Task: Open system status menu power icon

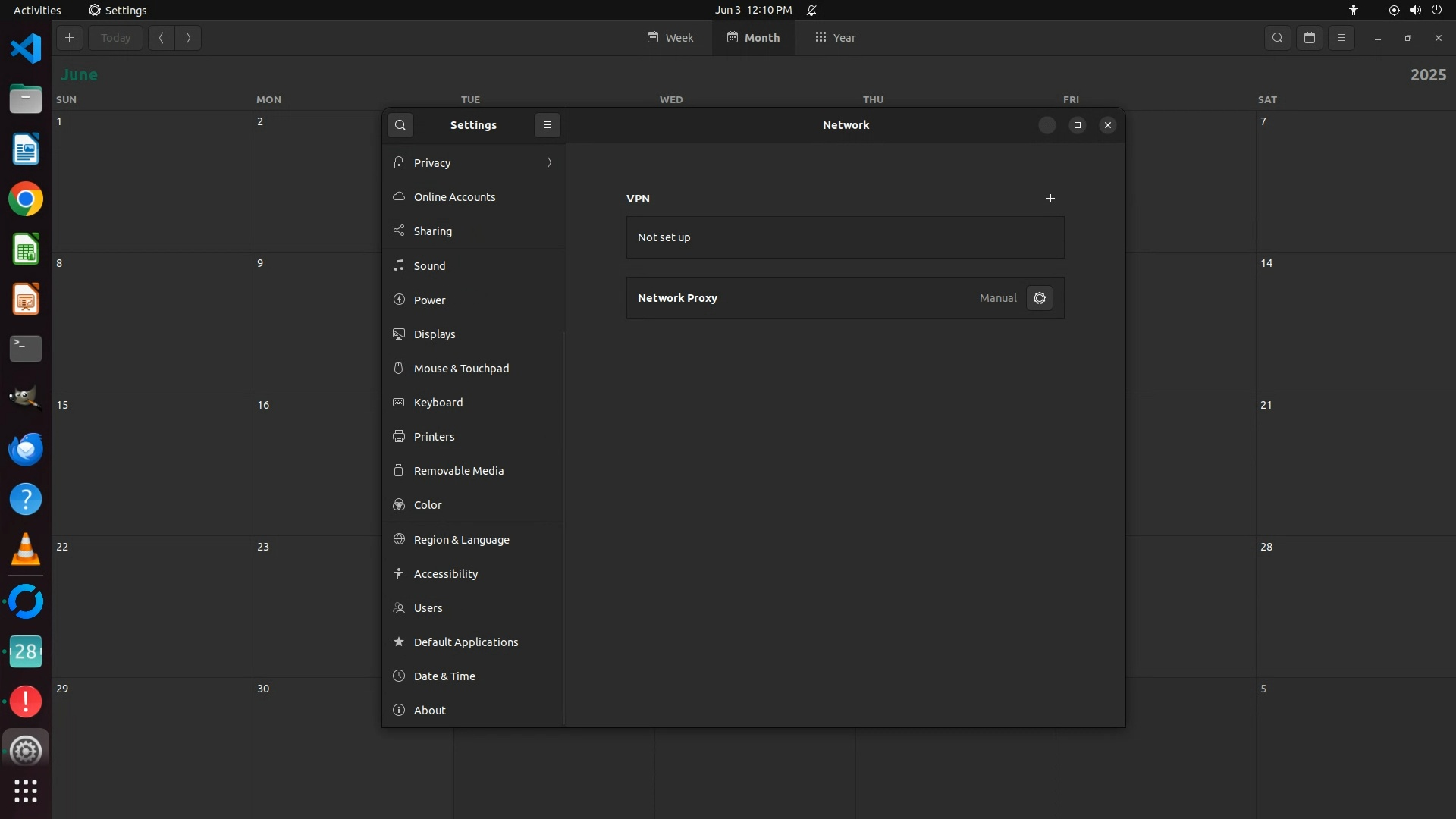Action: click(x=1436, y=10)
